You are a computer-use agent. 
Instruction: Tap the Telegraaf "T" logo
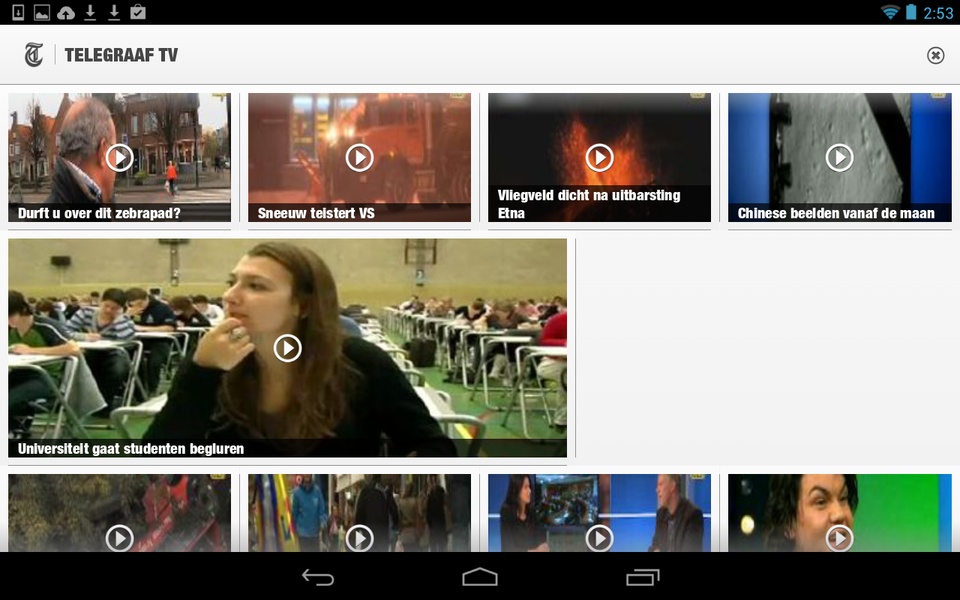pos(34,54)
